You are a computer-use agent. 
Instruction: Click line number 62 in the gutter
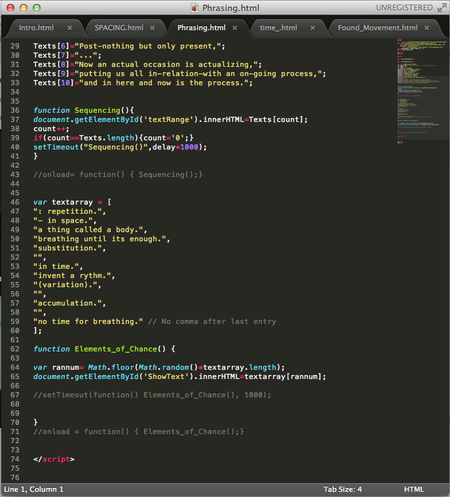point(15,349)
